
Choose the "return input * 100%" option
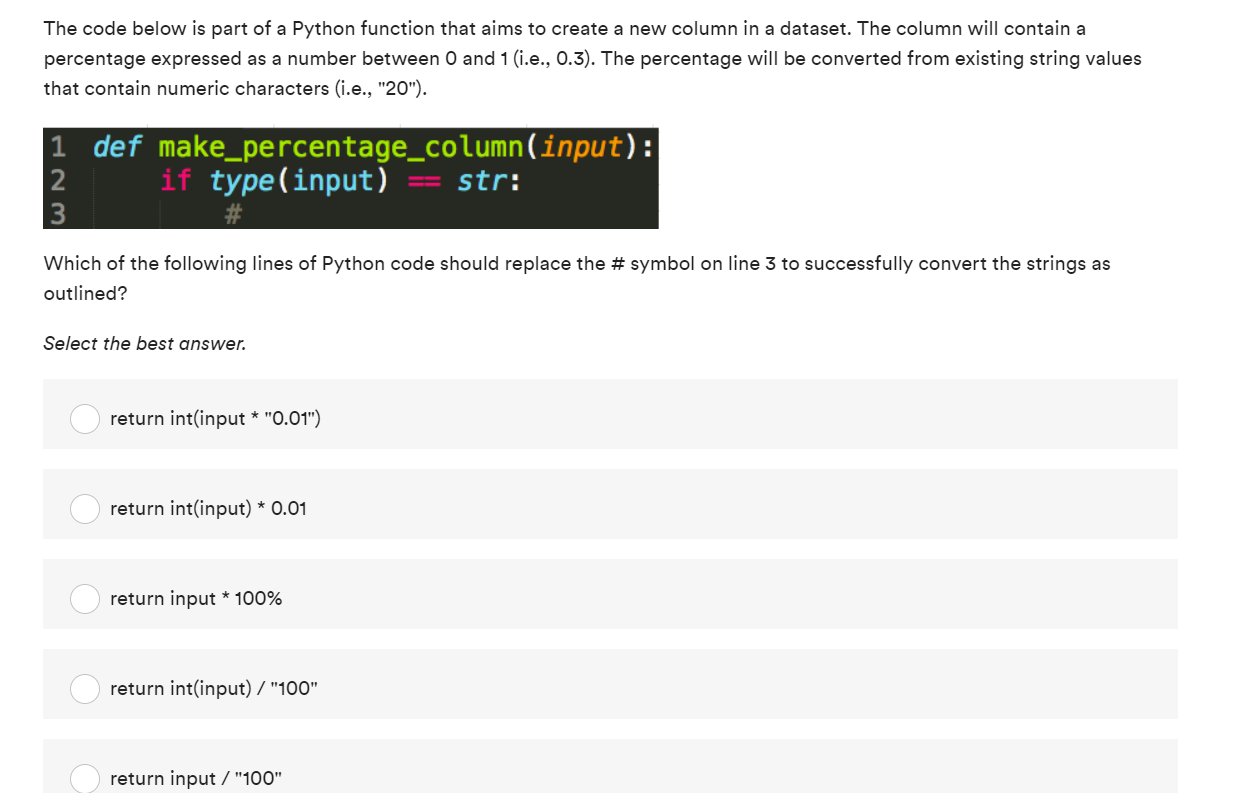click(x=85, y=599)
